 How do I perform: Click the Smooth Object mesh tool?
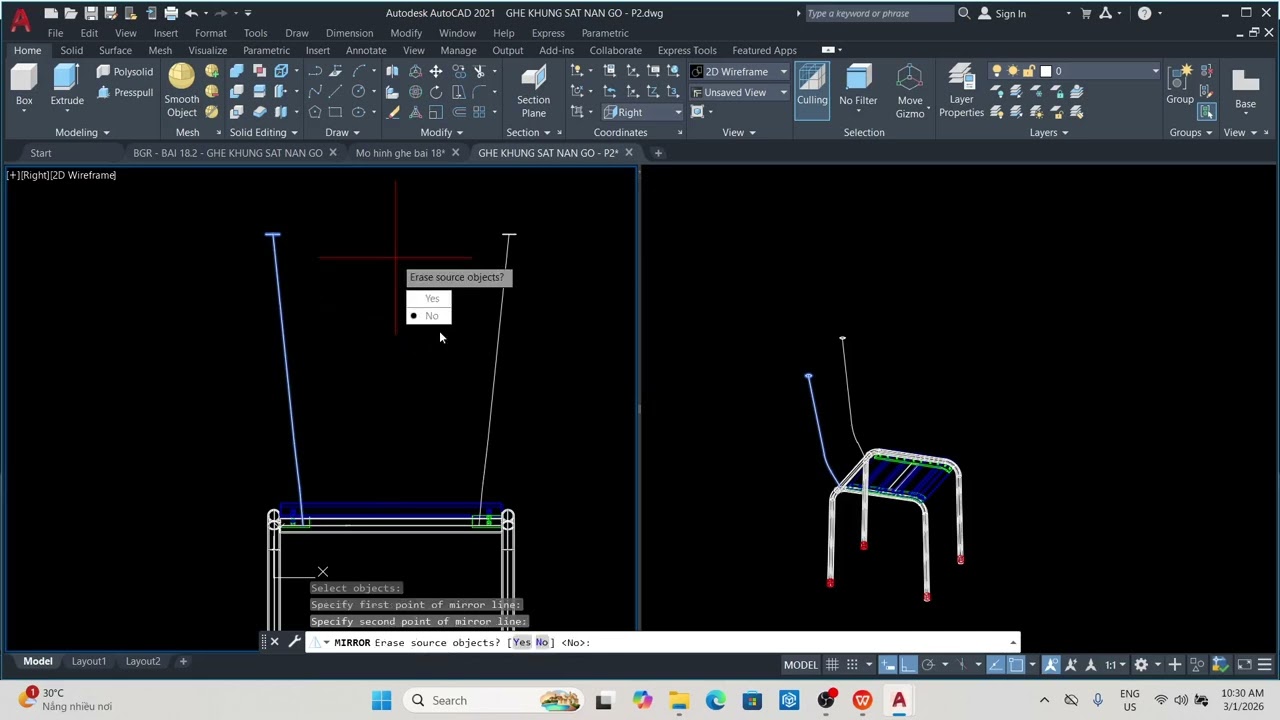tap(182, 90)
